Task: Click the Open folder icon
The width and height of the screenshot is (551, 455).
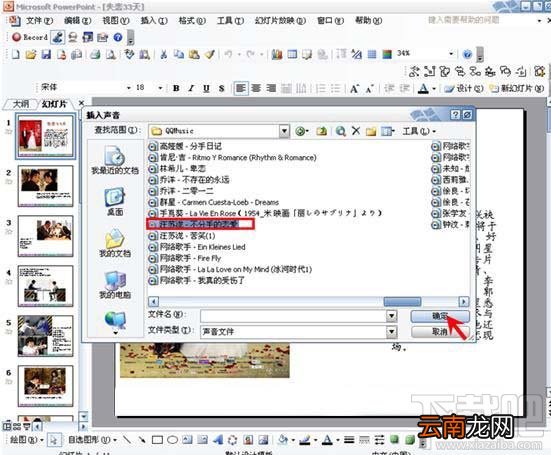Action: pyautogui.click(x=31, y=54)
